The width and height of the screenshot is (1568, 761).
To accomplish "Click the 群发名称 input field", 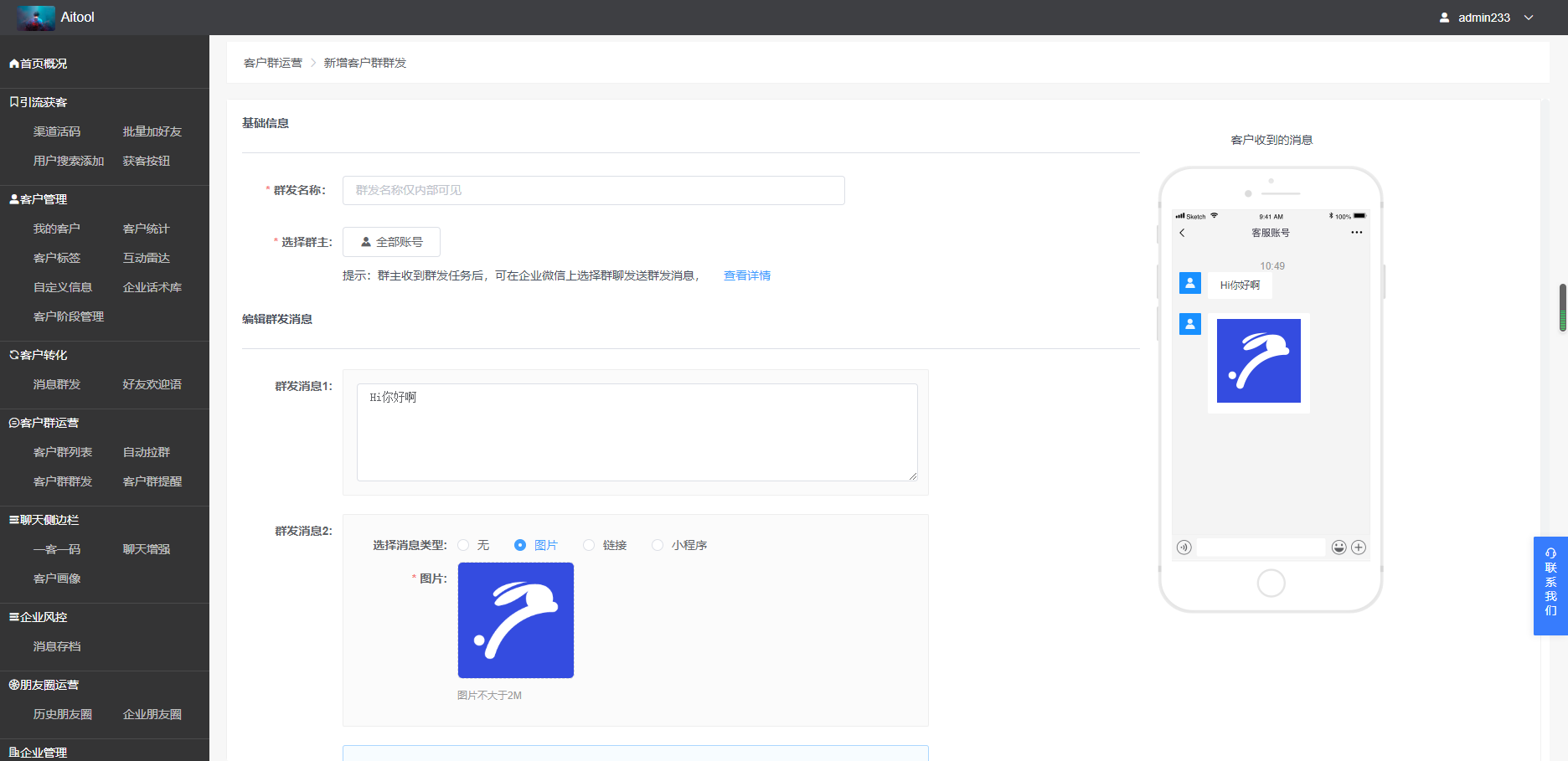I will tap(593, 190).
